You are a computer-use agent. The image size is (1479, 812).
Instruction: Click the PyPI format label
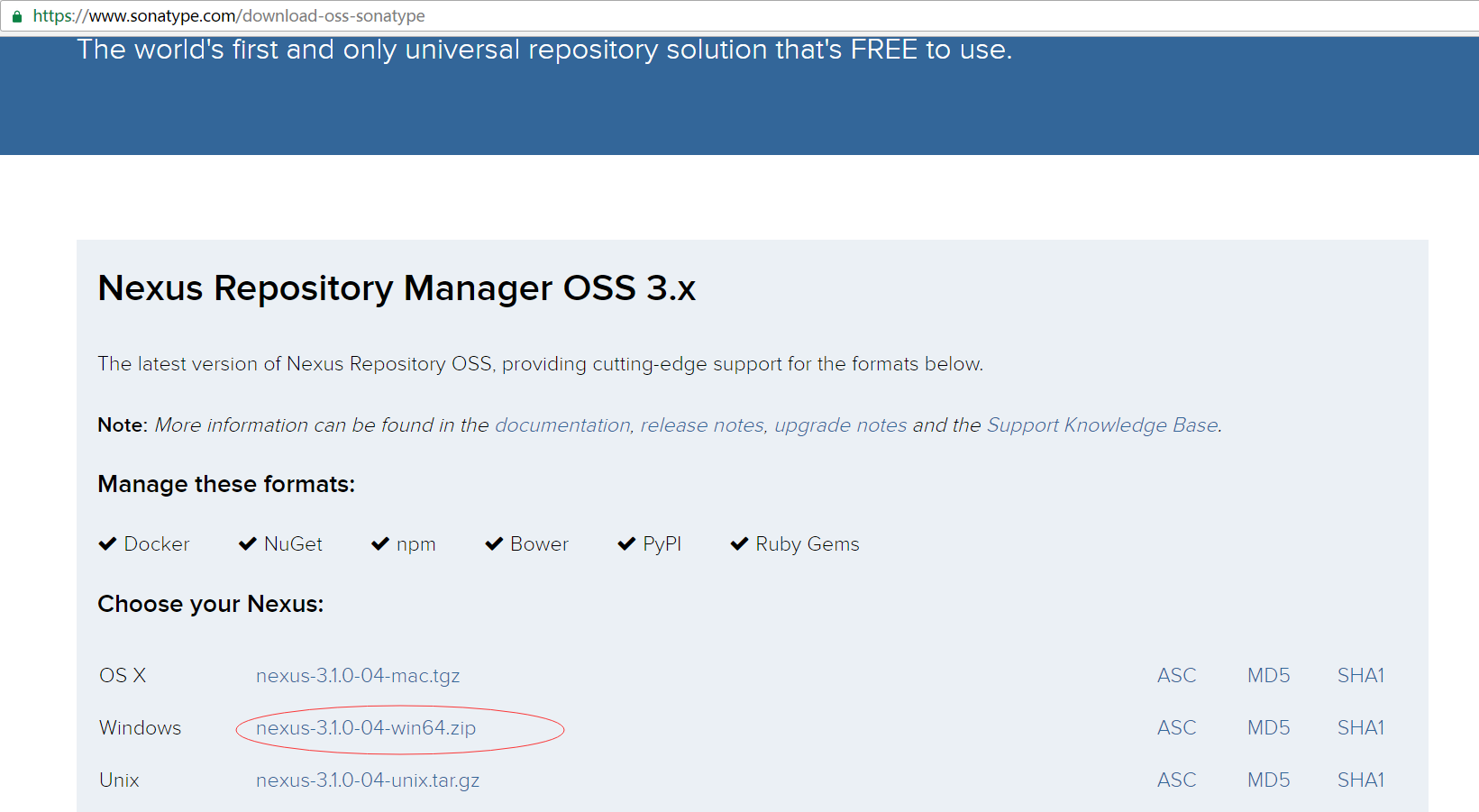[x=662, y=544]
